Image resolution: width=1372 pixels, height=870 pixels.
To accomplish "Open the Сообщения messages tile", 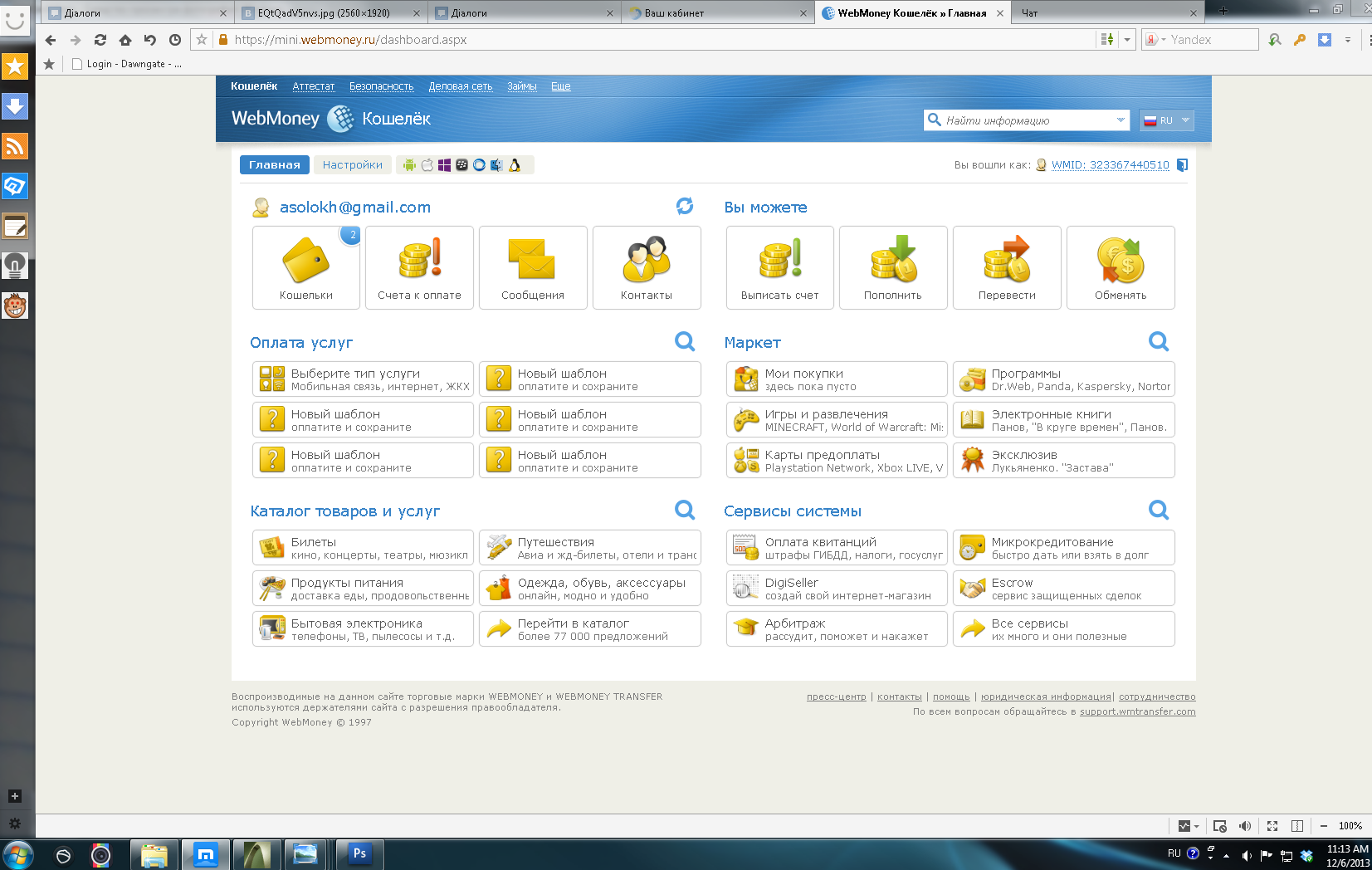I will 533,267.
